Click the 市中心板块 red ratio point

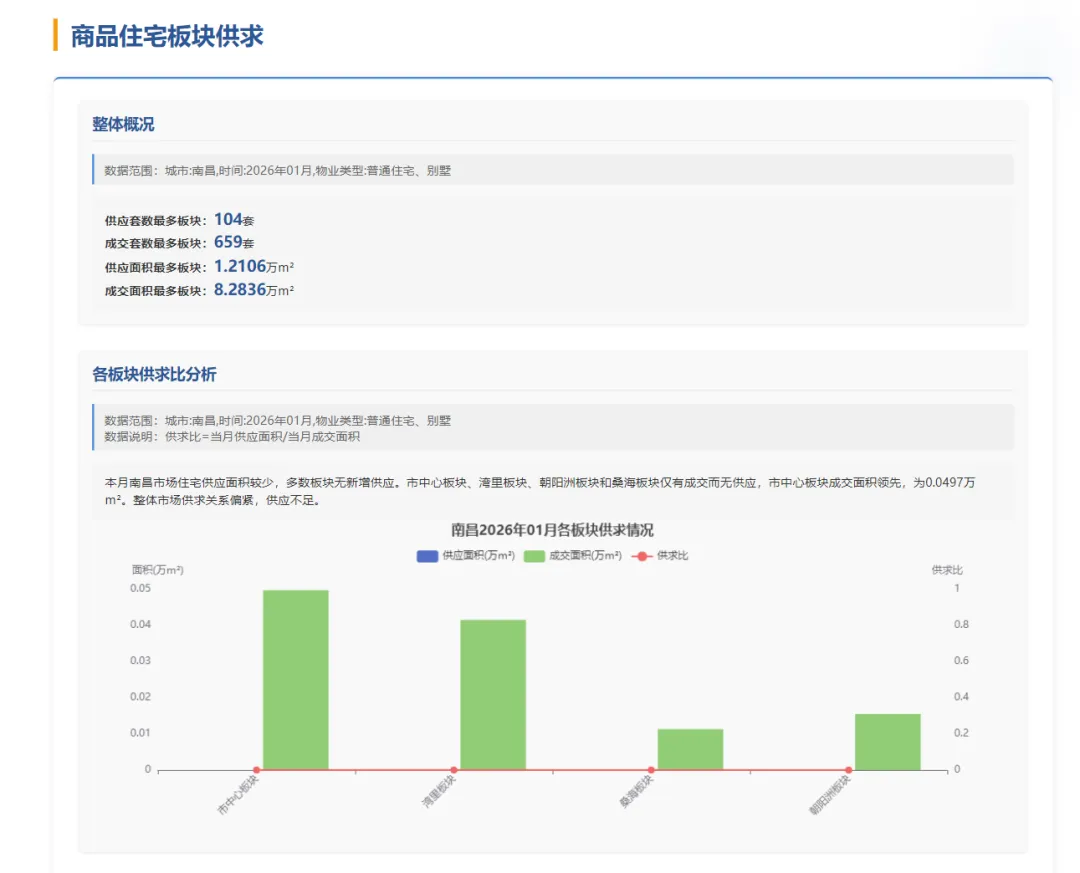[x=257, y=770]
